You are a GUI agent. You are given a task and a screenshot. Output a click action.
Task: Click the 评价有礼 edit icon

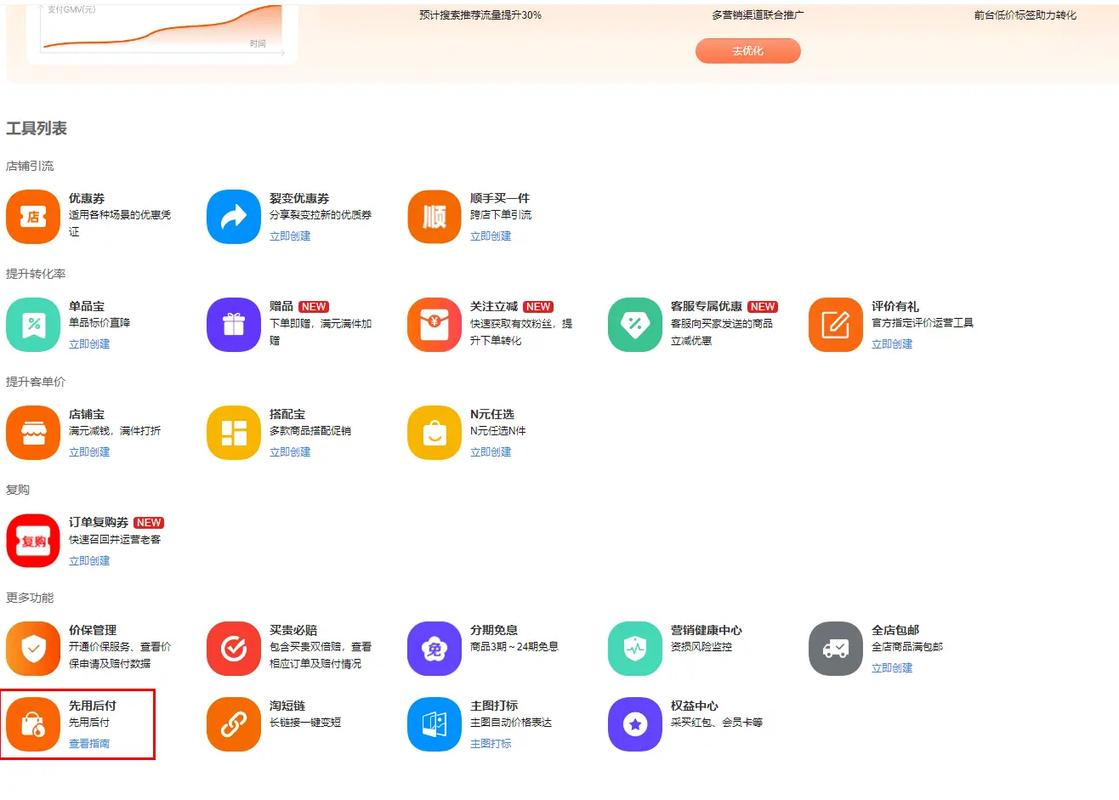click(x=836, y=325)
